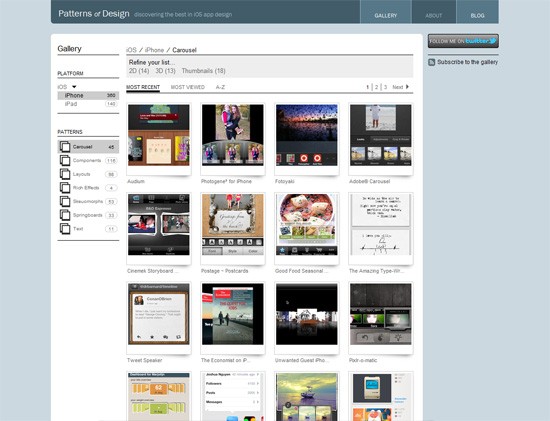The image size is (550, 421).
Task: Select the Skeuomorphs pattern label
Action: pos(88,201)
